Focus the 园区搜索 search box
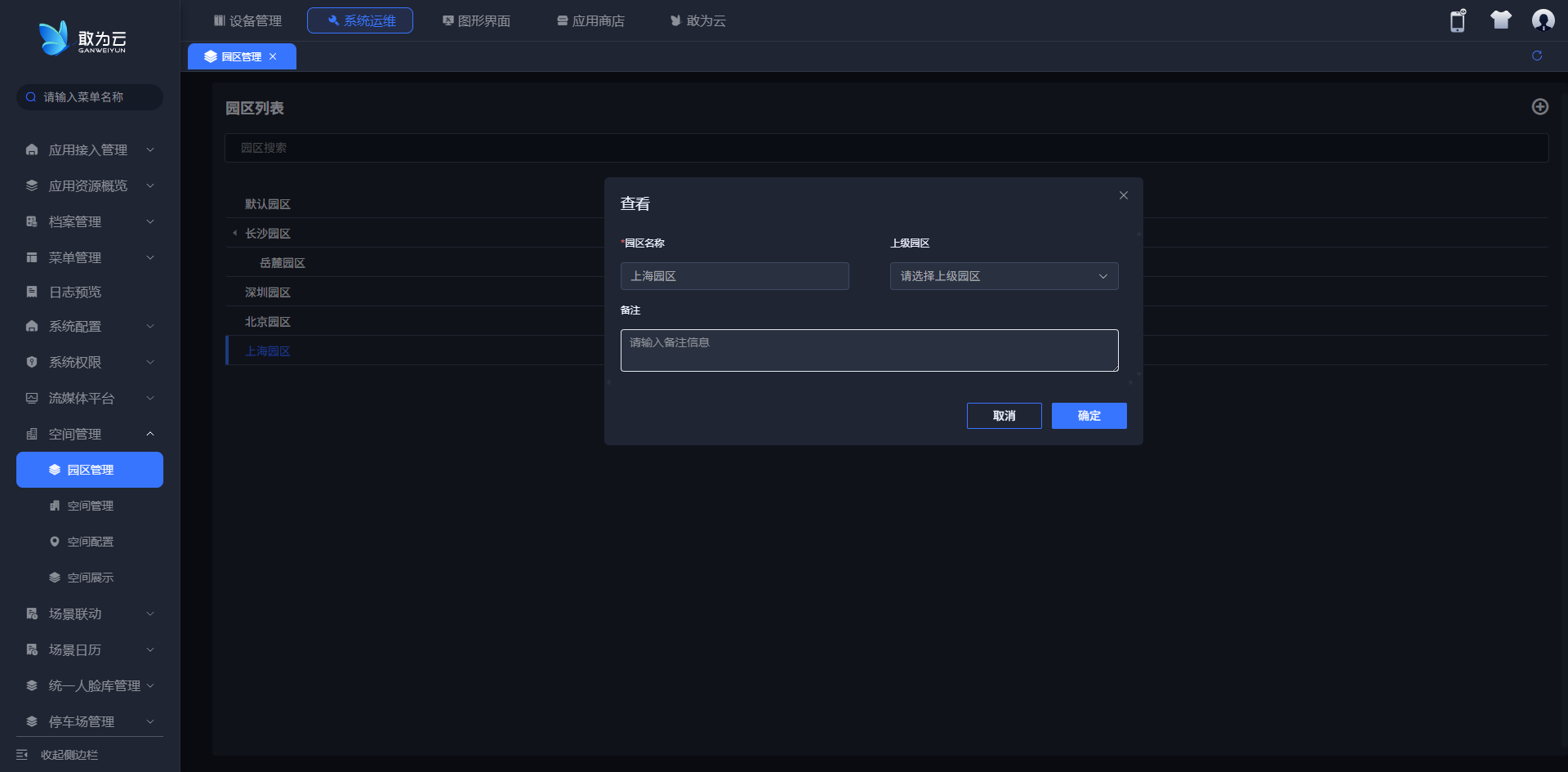 tap(887, 148)
